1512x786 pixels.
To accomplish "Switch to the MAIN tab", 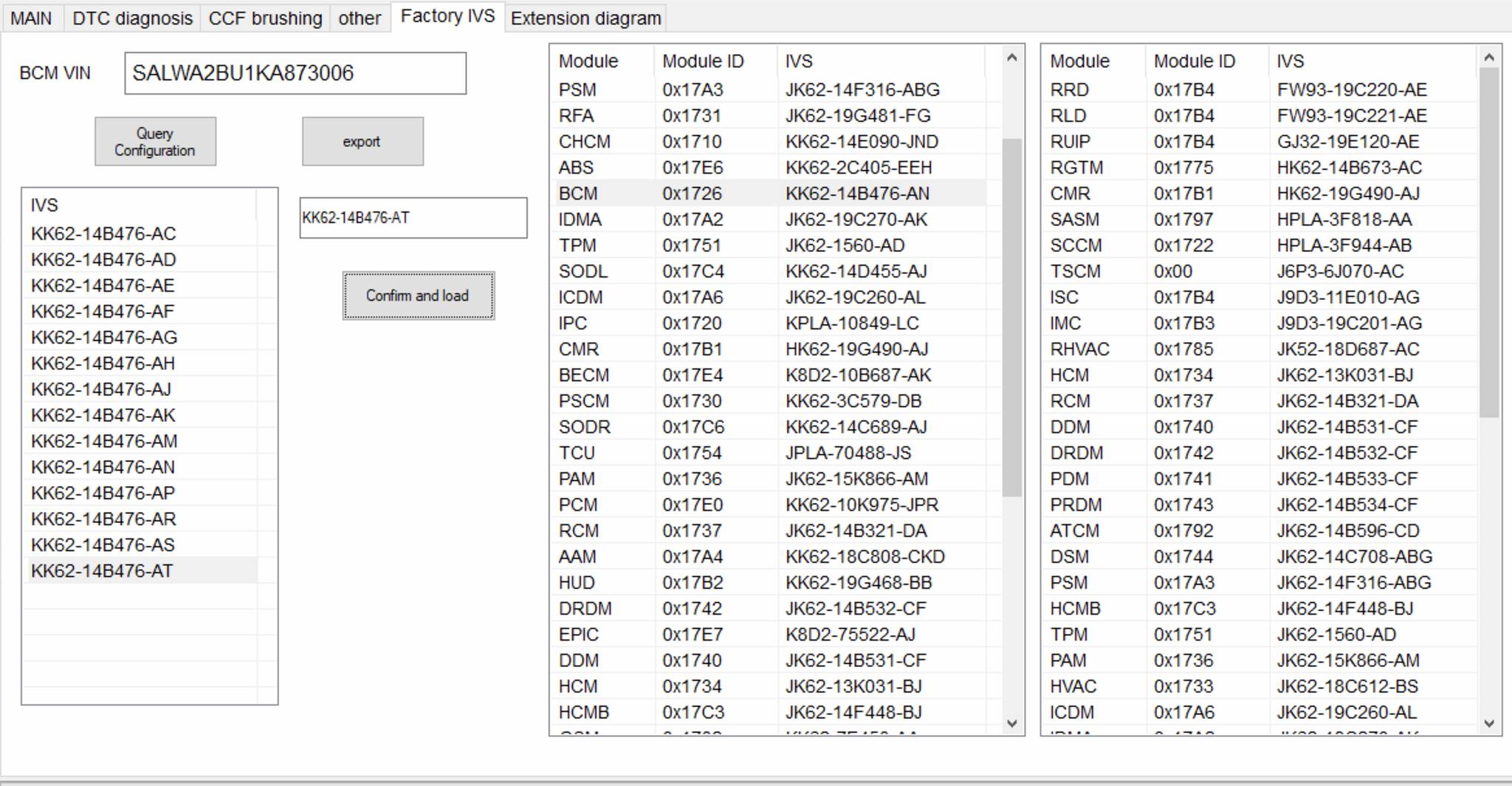I will [x=32, y=18].
